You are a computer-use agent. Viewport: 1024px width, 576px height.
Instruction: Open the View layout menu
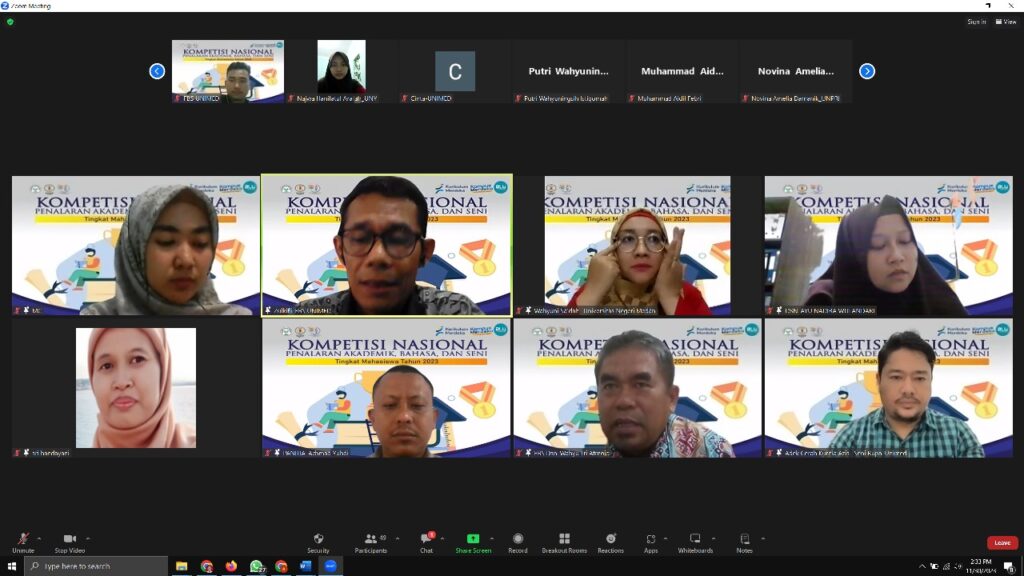1006,22
